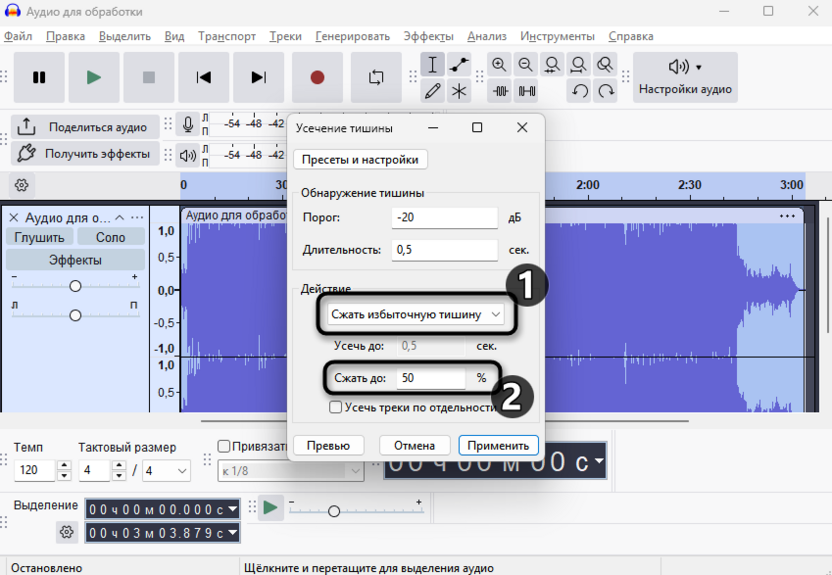
Task: Open the 'Генерировать' menu
Action: coord(352,36)
